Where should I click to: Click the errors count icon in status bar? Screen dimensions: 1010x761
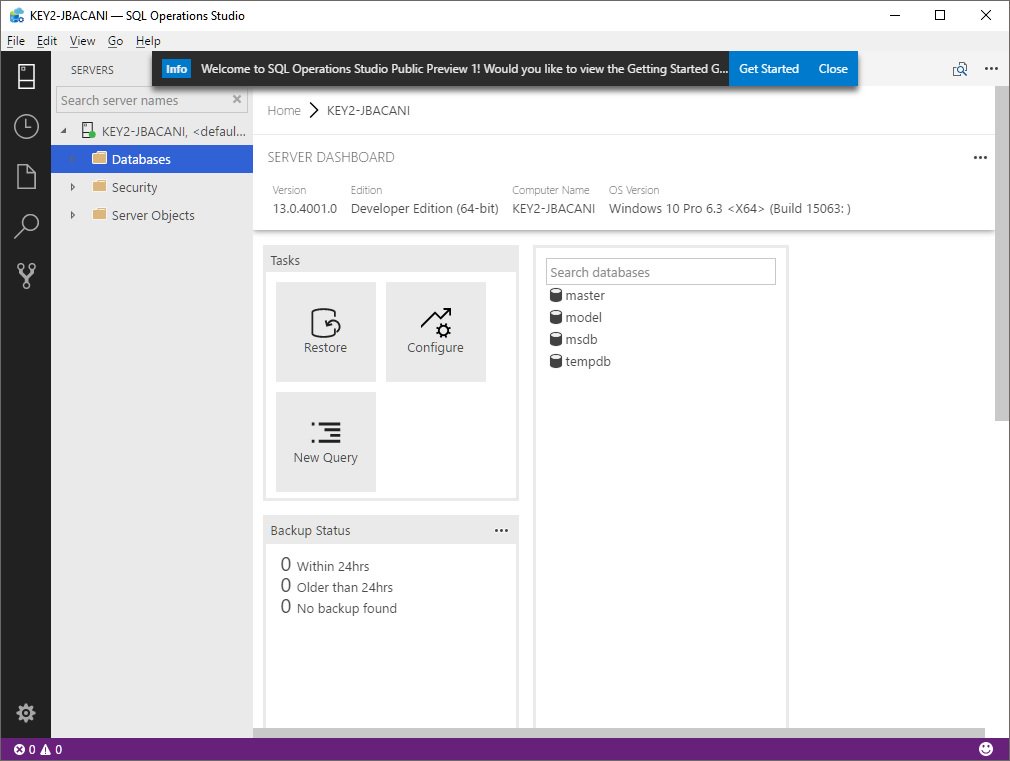pyautogui.click(x=19, y=749)
